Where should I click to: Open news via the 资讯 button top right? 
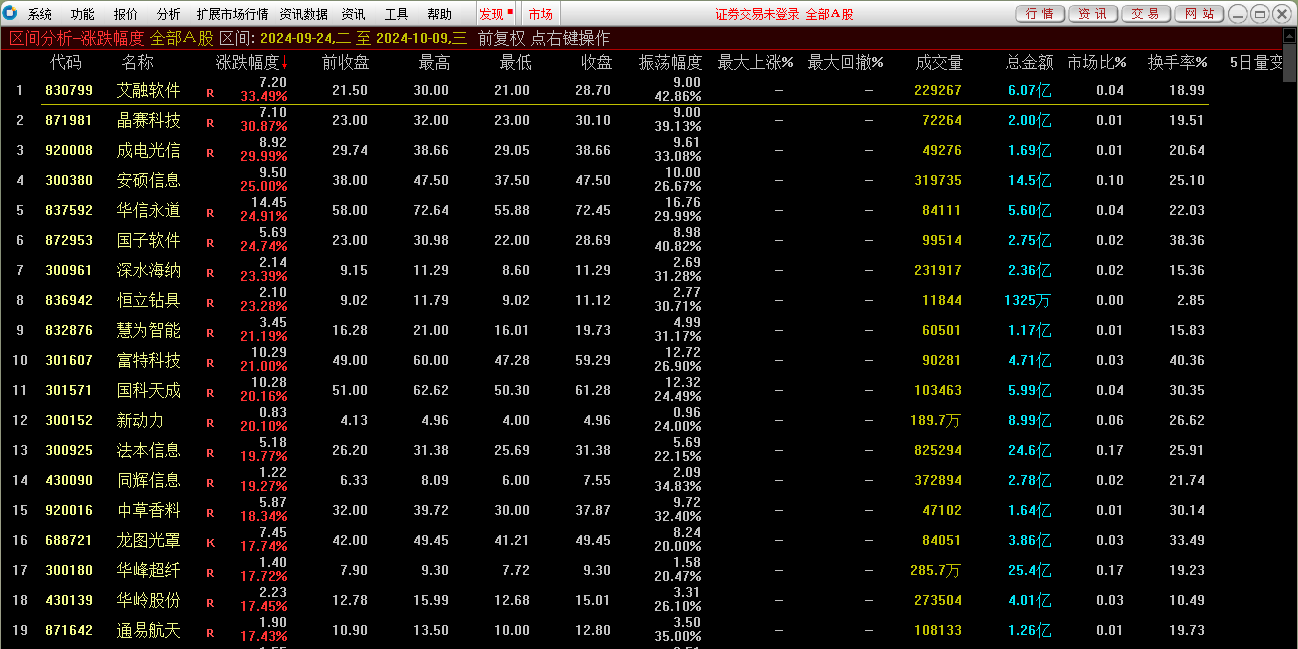coord(1092,13)
